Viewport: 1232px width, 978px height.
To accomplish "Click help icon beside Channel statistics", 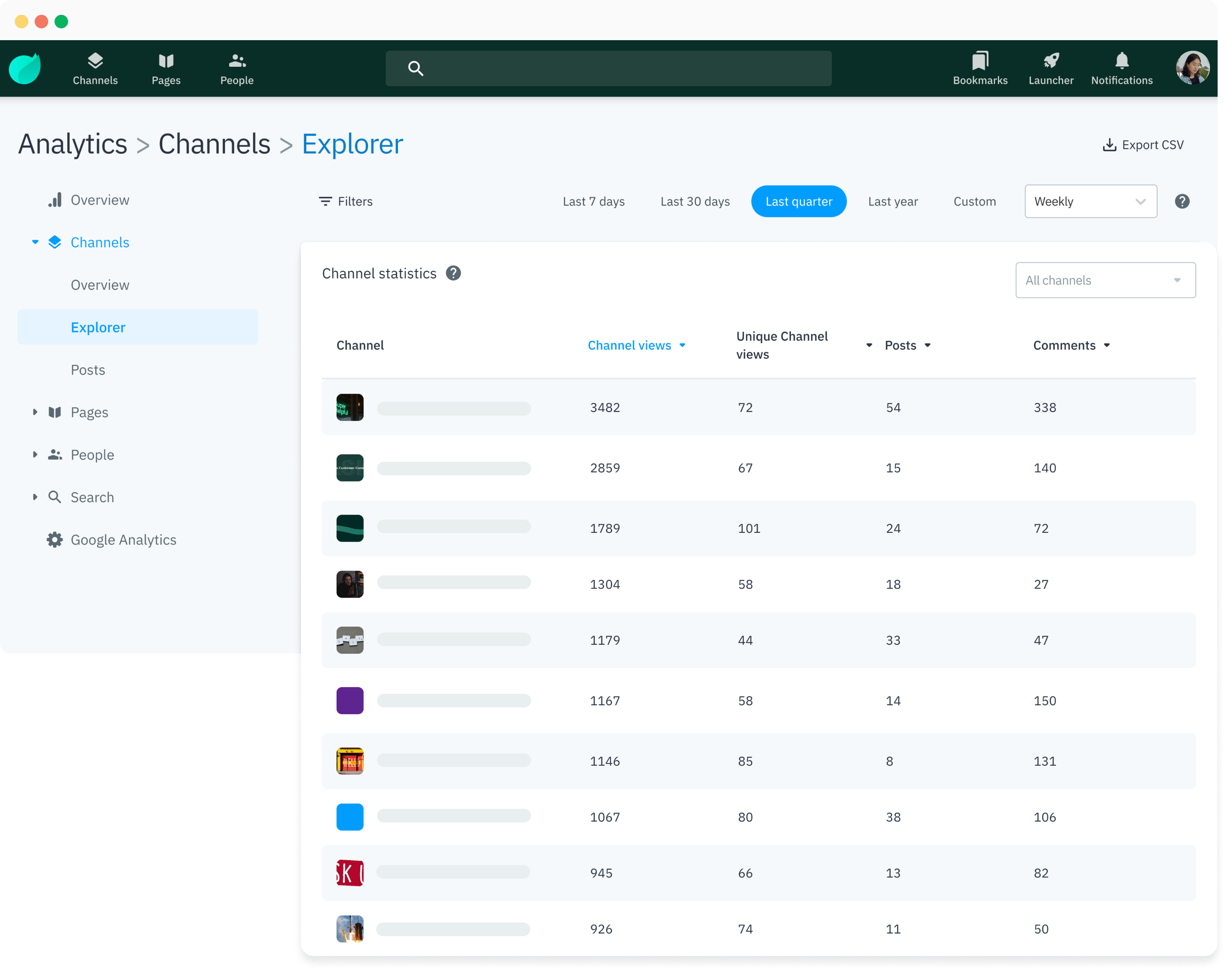I will pyautogui.click(x=453, y=273).
